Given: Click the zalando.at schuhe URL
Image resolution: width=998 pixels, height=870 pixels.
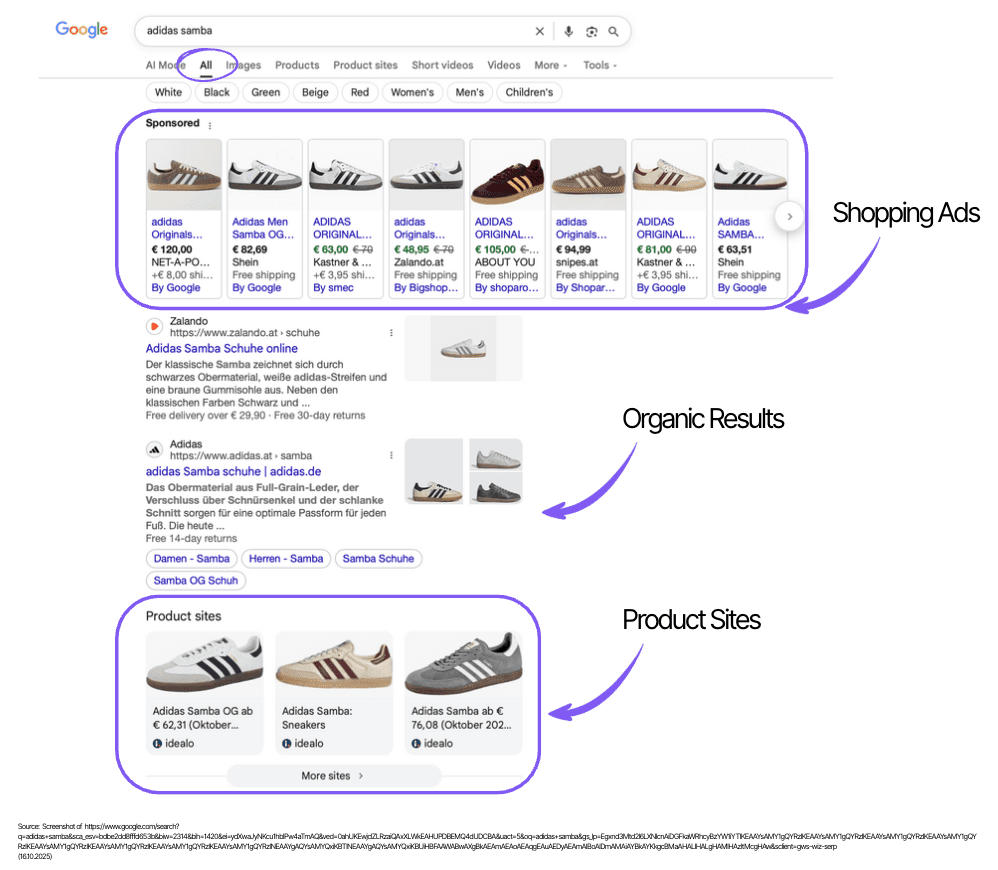Looking at the screenshot, I should pos(244,333).
